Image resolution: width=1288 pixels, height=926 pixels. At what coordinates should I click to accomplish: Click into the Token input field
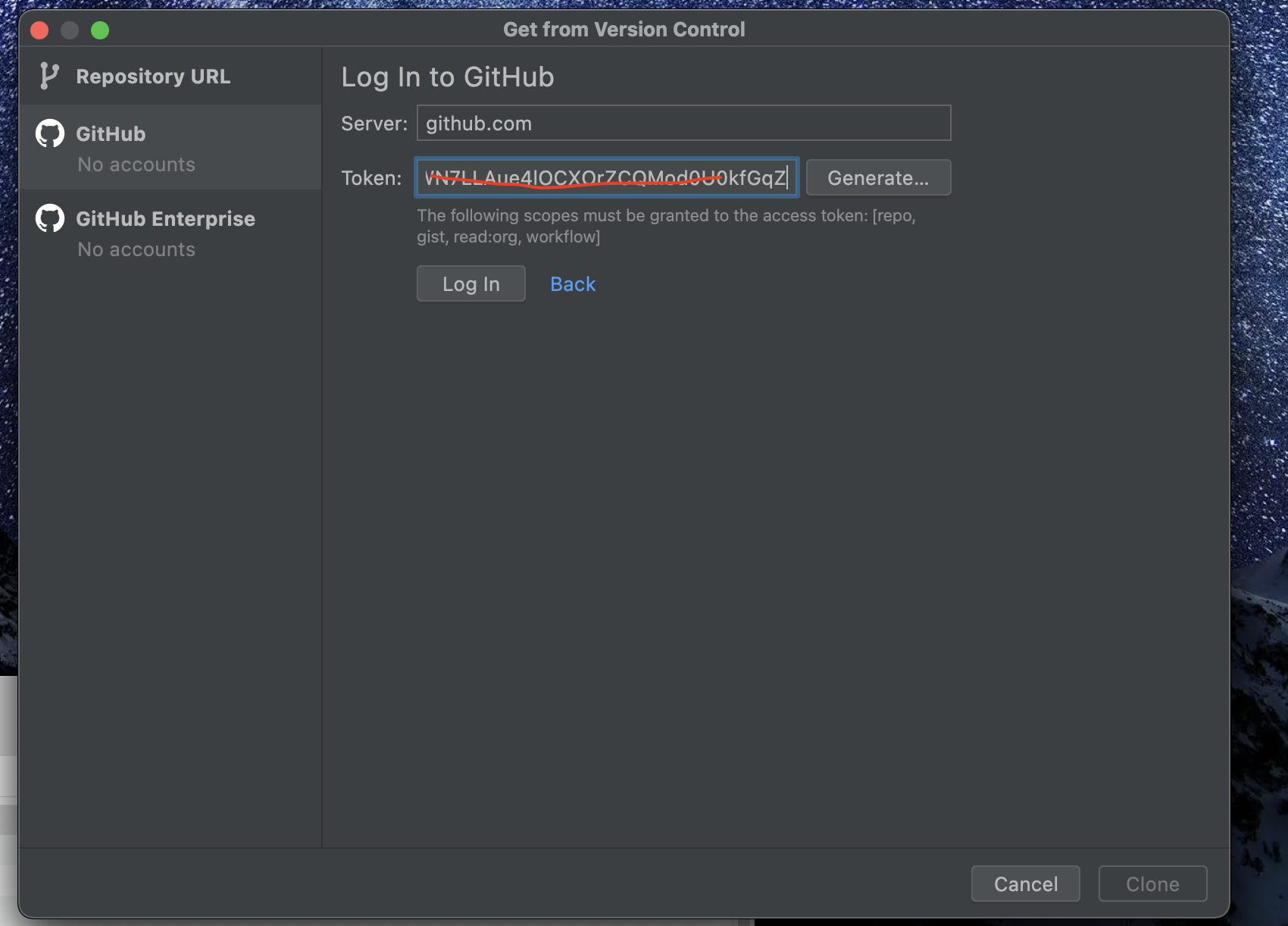point(606,177)
